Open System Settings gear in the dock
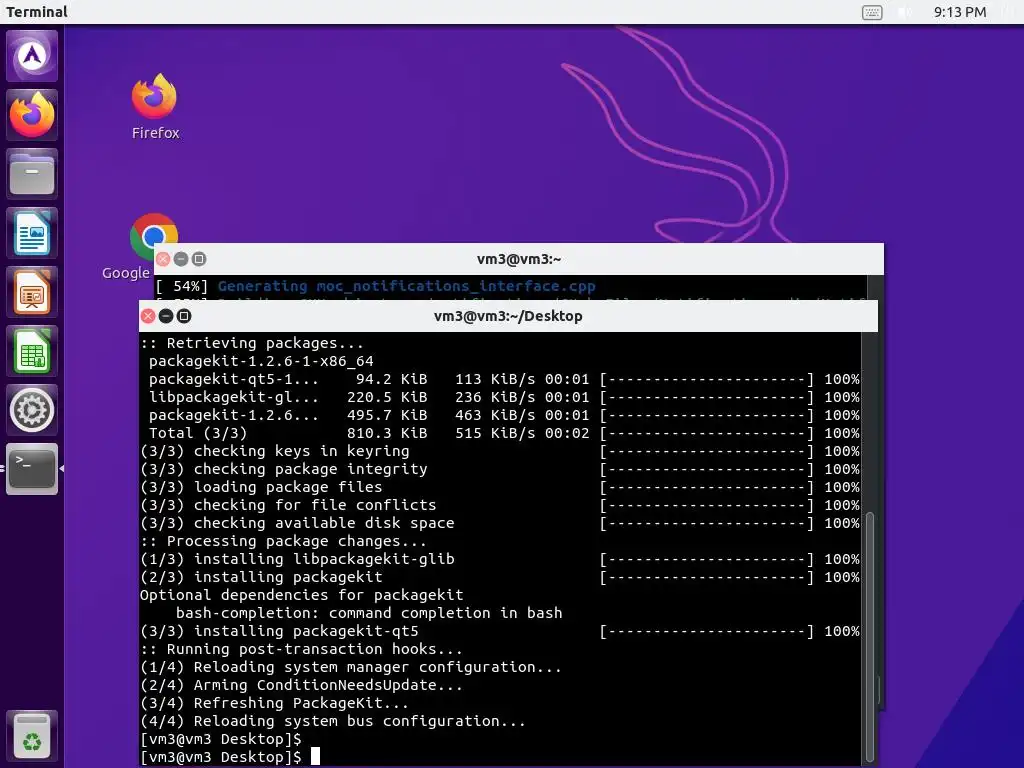Screen dimensions: 1024x768 [32, 410]
